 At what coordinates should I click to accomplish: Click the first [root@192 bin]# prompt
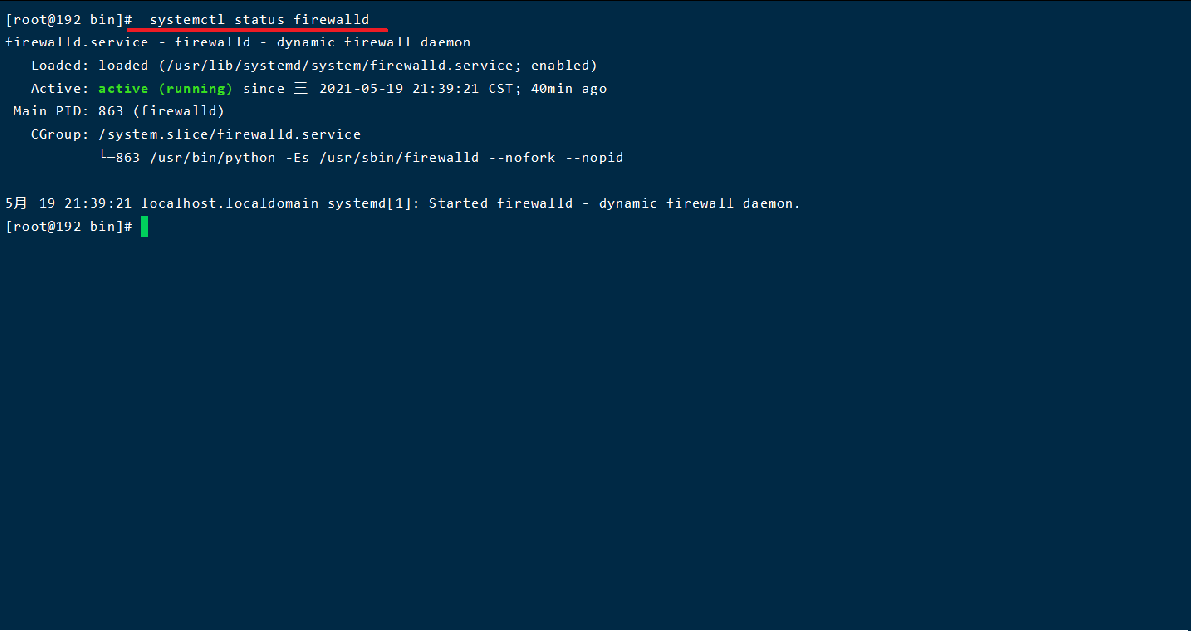click(69, 20)
